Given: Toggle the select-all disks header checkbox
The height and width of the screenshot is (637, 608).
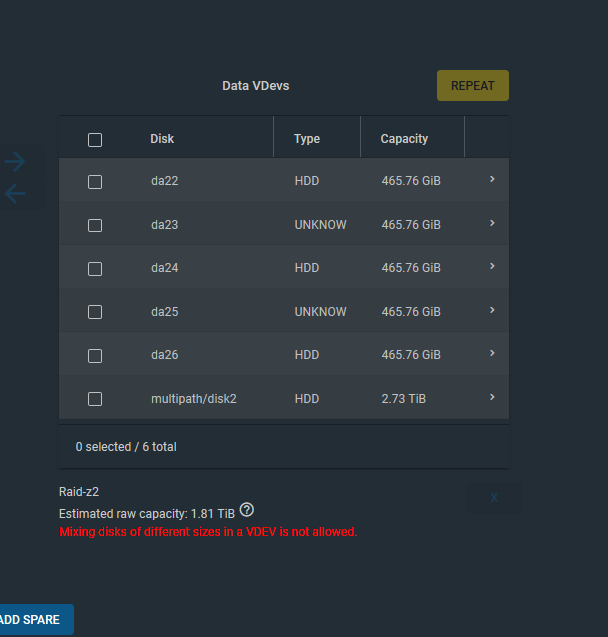Looking at the screenshot, I should [95, 140].
